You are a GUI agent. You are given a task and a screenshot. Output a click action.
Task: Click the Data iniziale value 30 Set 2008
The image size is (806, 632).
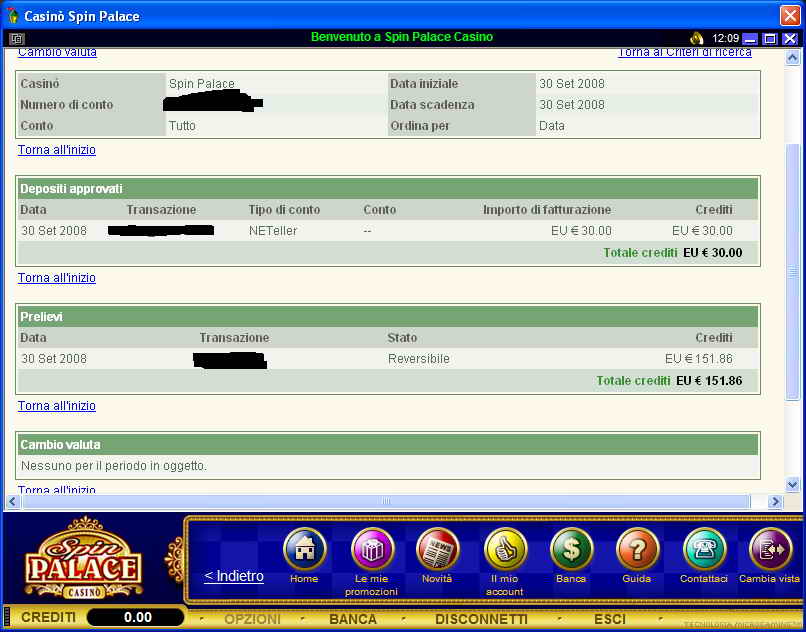pos(572,83)
